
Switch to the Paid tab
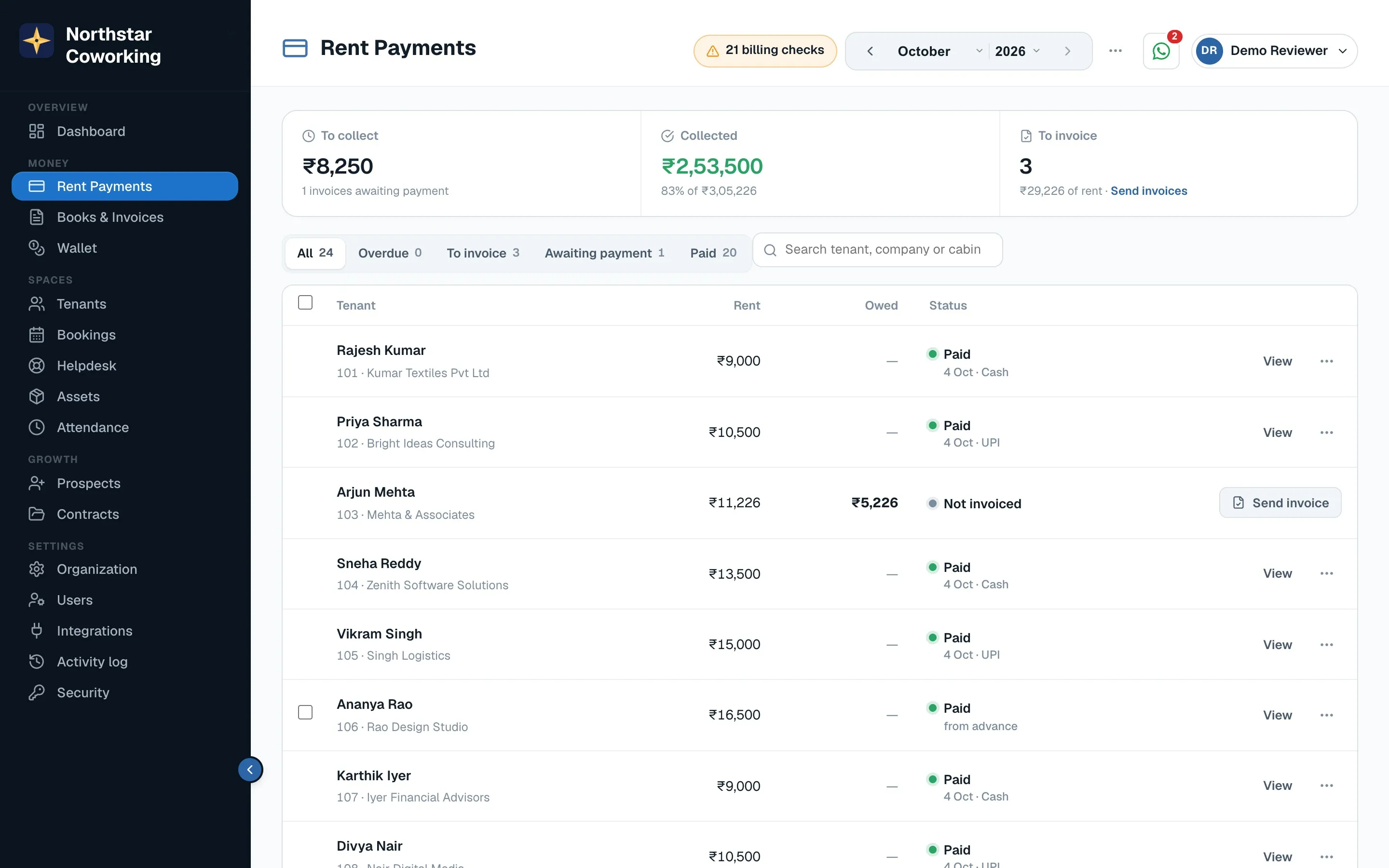click(x=713, y=253)
